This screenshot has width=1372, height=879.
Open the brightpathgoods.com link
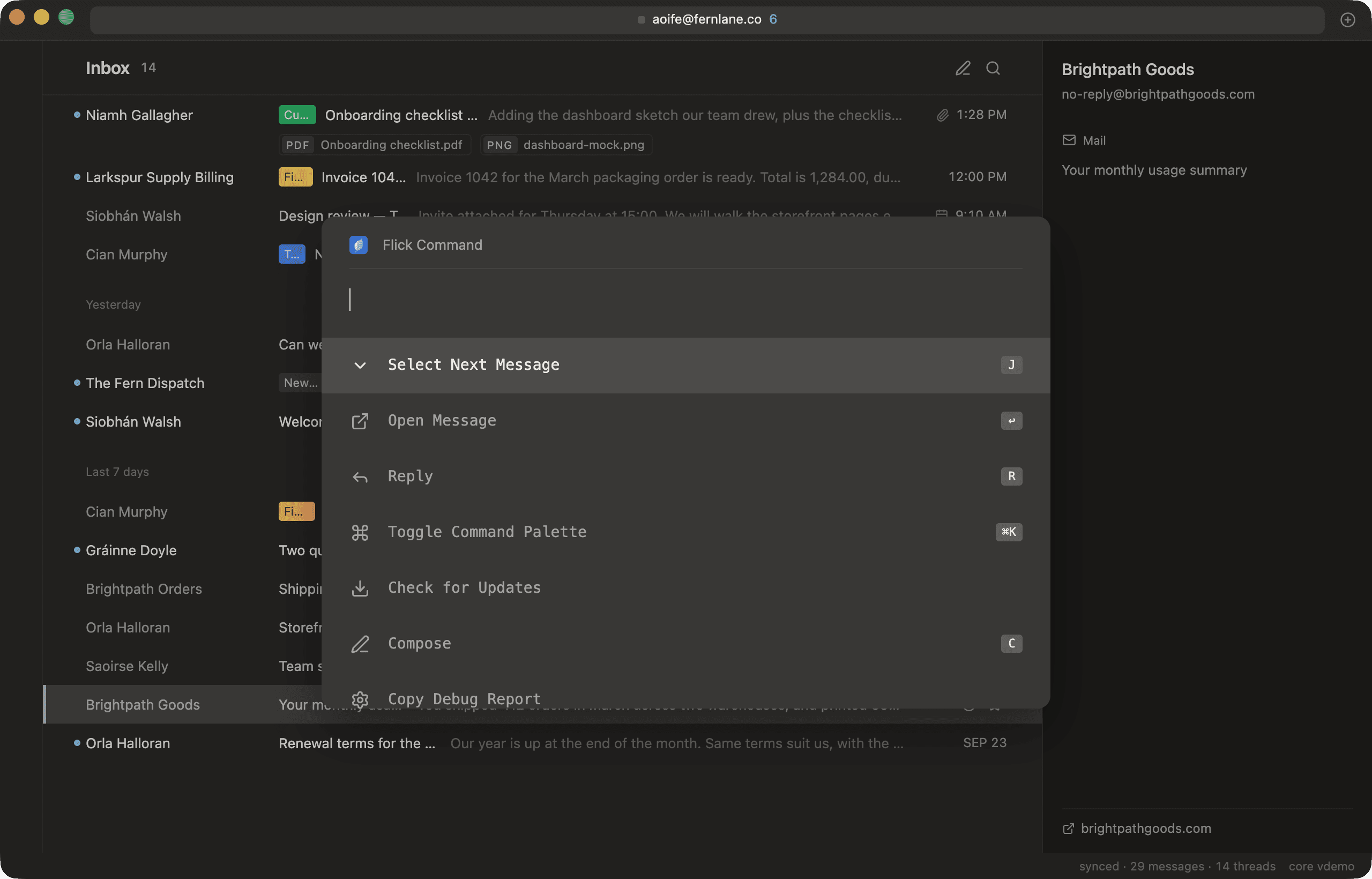(x=1145, y=829)
